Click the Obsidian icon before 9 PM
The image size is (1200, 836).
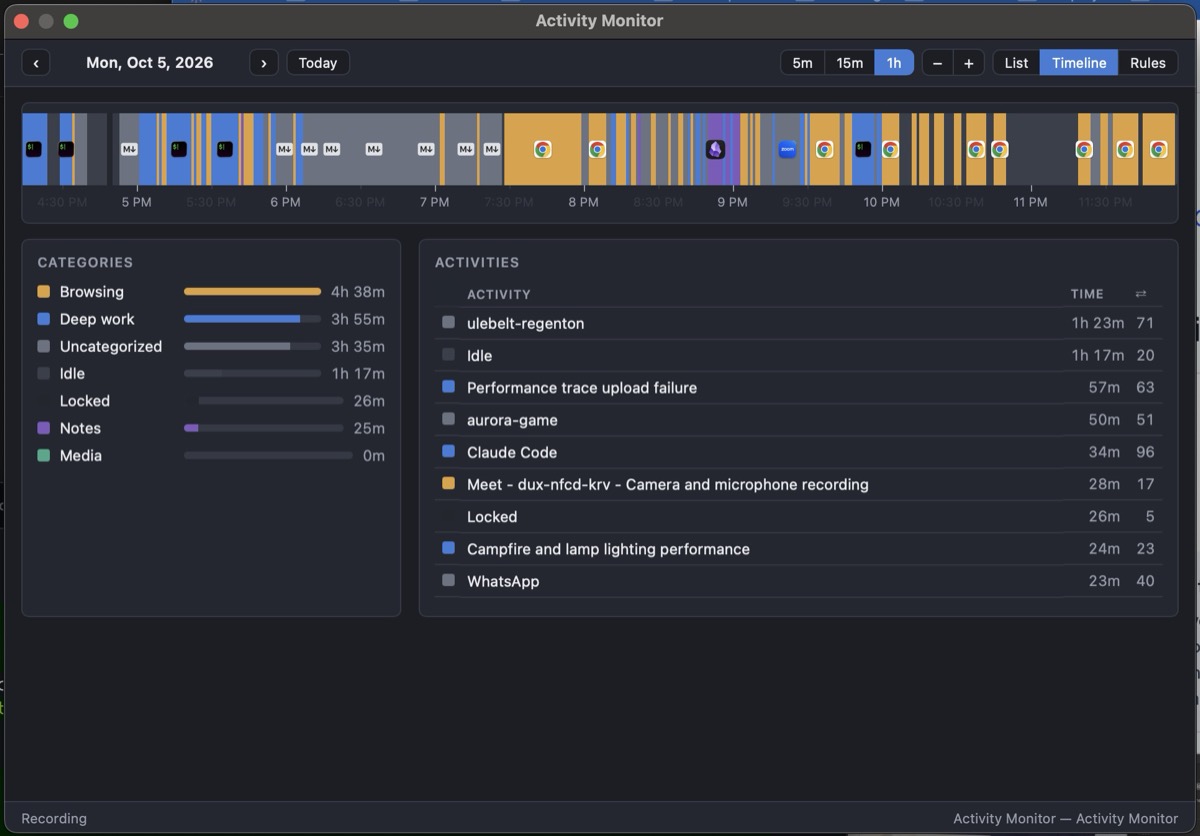[715, 149]
